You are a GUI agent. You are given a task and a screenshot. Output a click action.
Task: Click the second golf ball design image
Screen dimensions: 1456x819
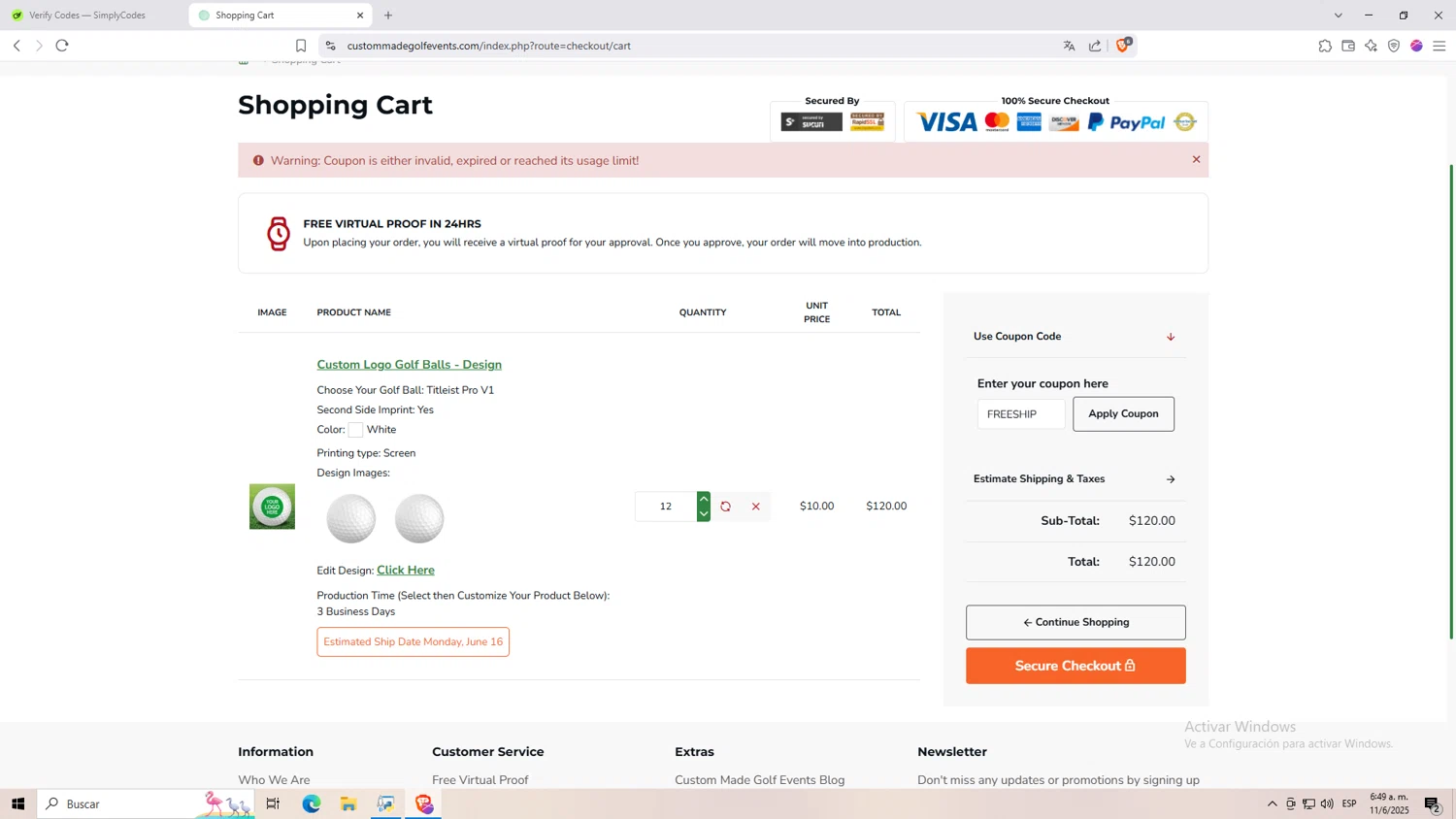[x=419, y=518]
